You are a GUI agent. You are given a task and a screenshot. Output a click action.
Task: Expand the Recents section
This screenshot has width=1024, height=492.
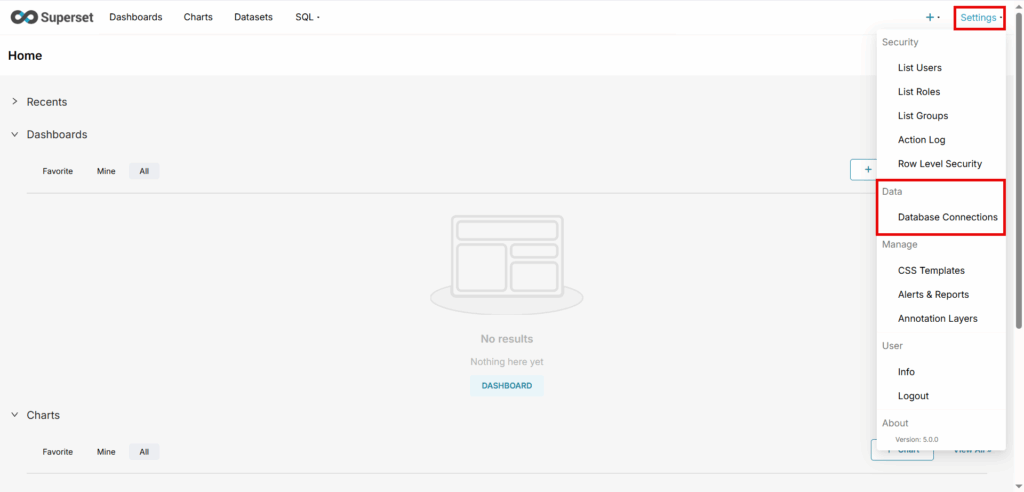point(15,102)
